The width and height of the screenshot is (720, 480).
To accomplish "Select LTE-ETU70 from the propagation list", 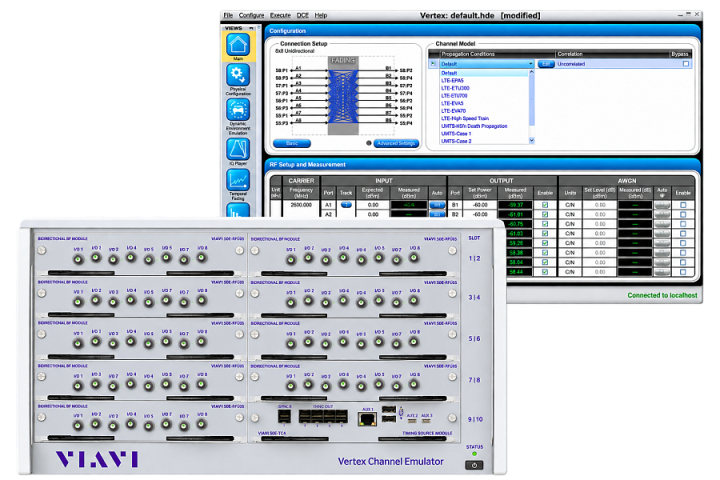I will (484, 96).
